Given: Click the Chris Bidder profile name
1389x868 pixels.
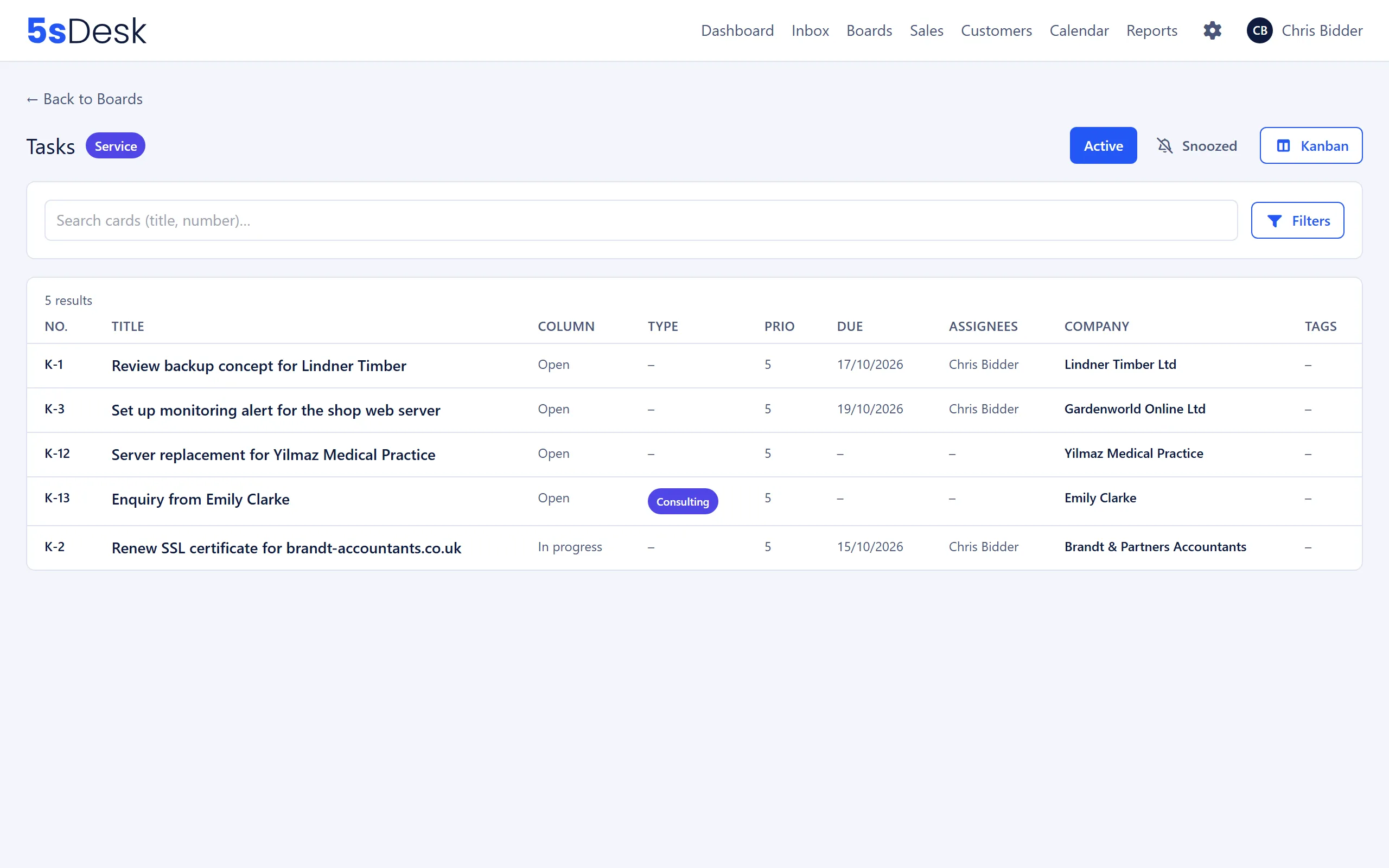Looking at the screenshot, I should tap(1322, 30).
